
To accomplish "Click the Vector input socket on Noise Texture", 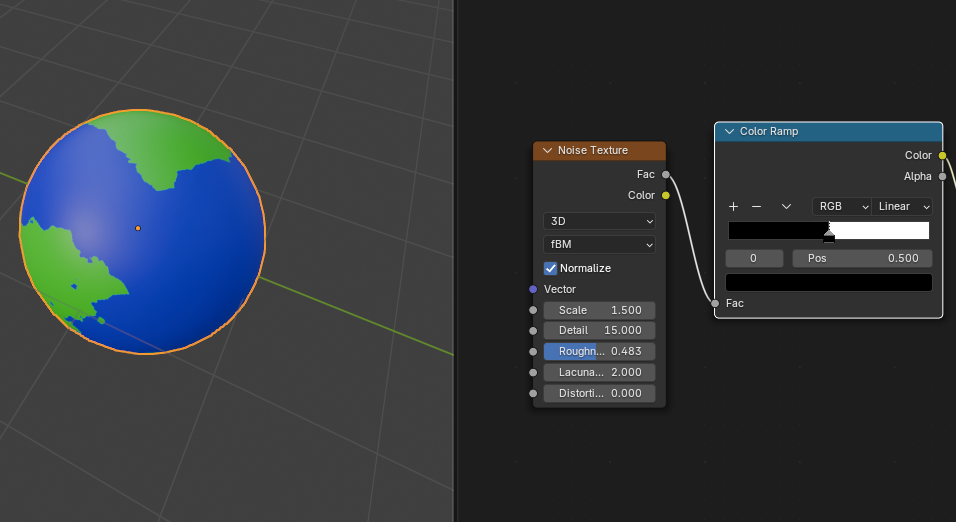I will click(533, 289).
